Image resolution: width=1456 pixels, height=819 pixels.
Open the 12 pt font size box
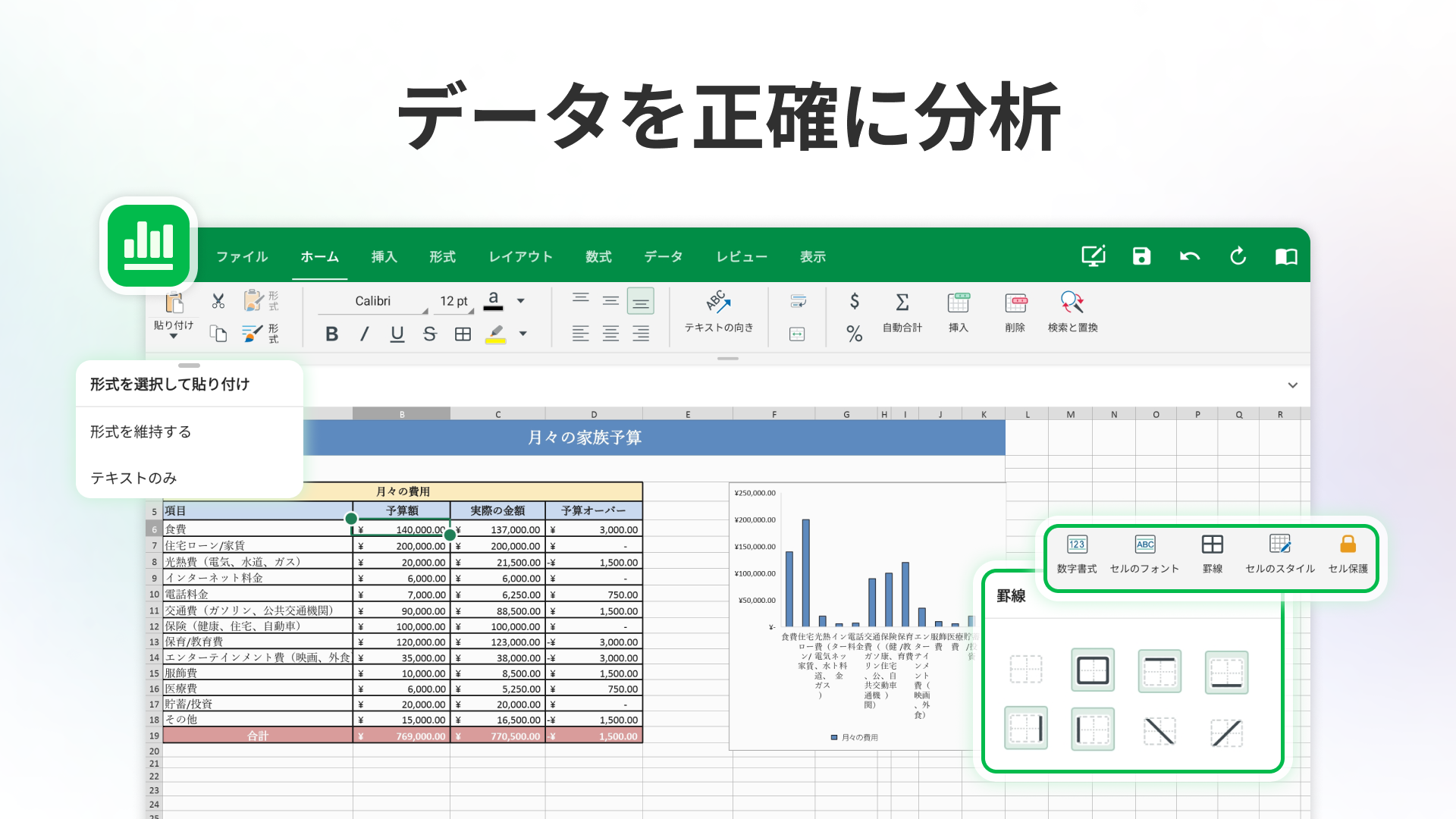[453, 302]
